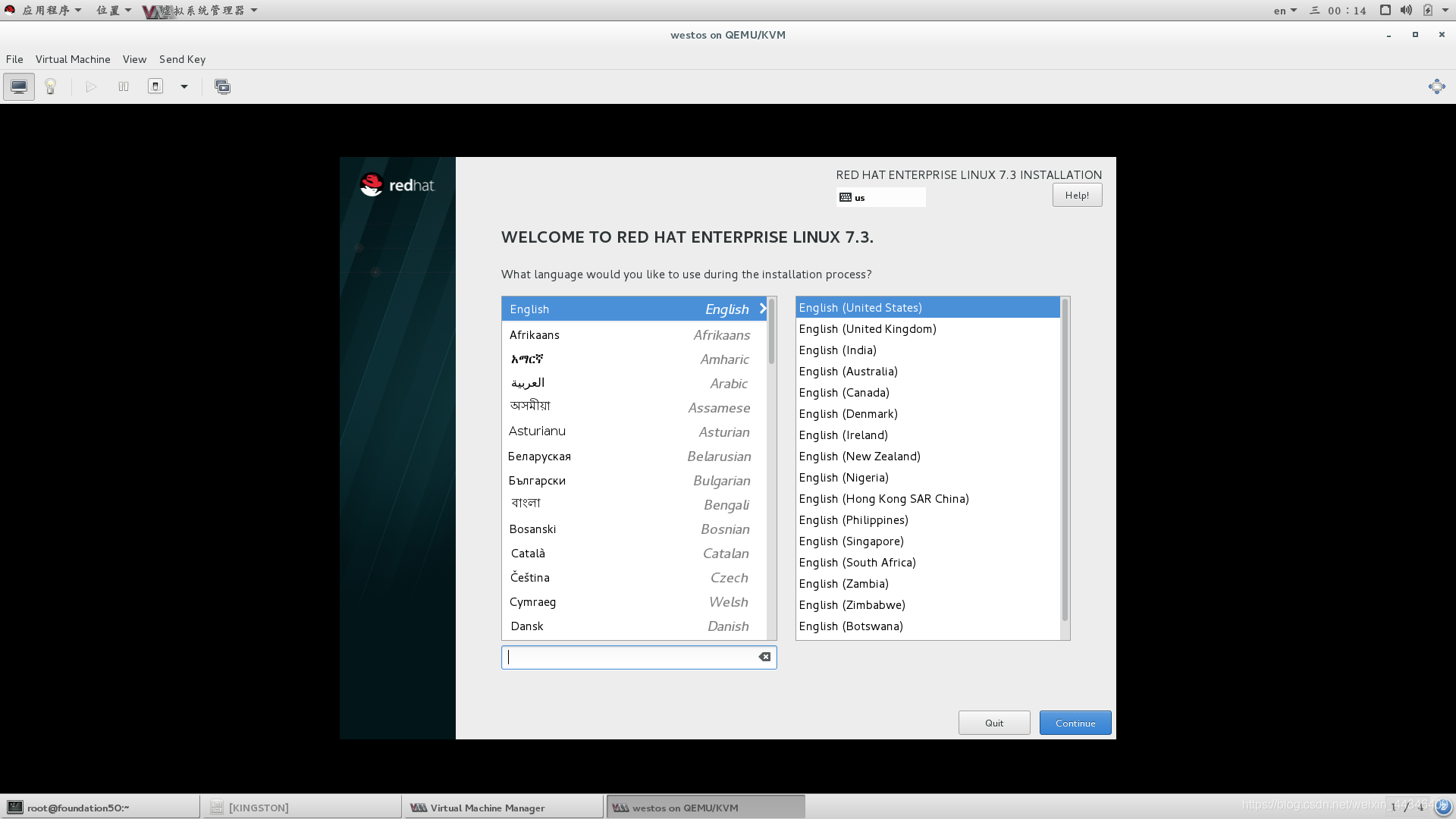Click the Continue button

point(1075,723)
